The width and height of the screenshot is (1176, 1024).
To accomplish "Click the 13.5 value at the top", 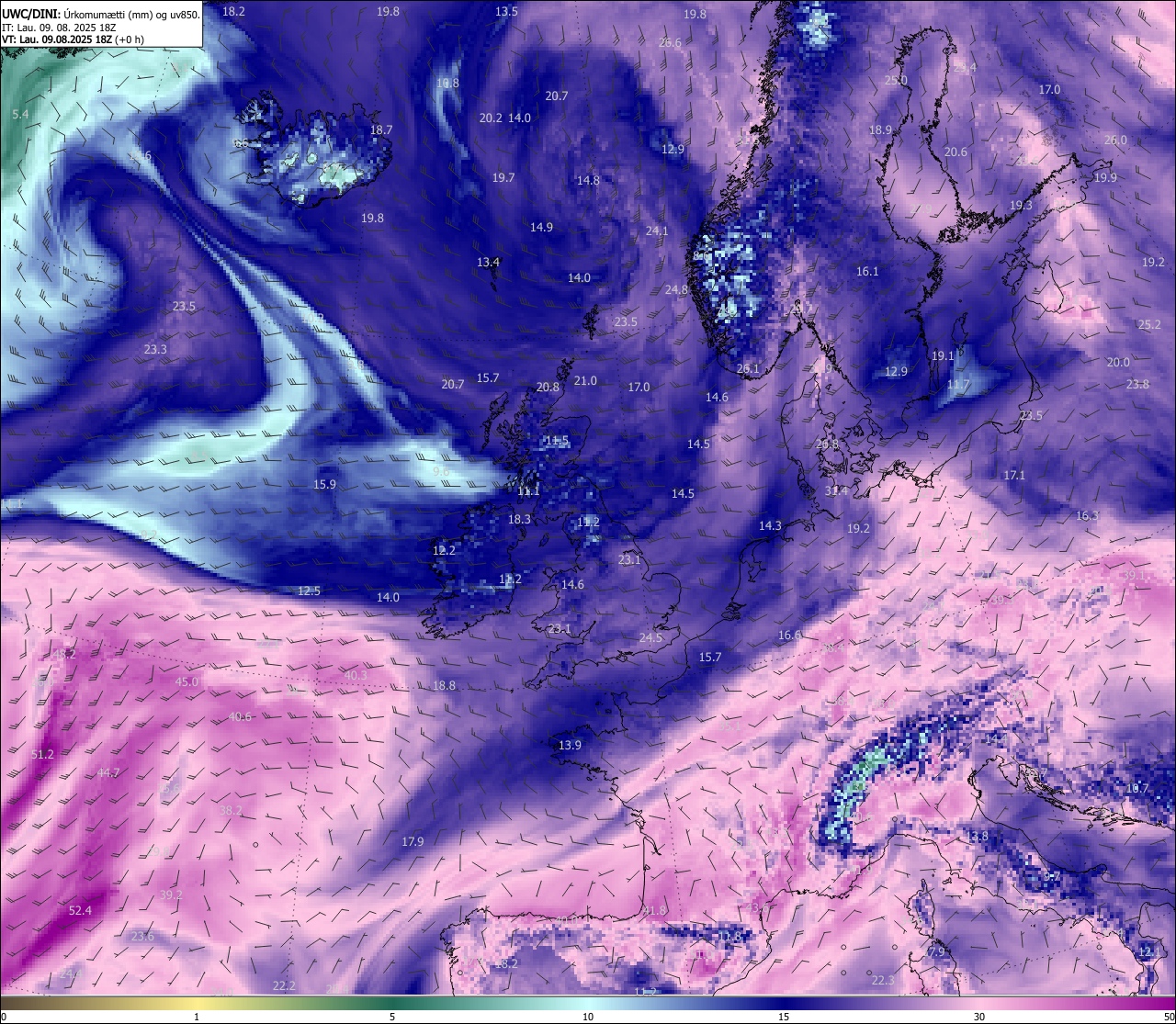I will pyautogui.click(x=506, y=11).
